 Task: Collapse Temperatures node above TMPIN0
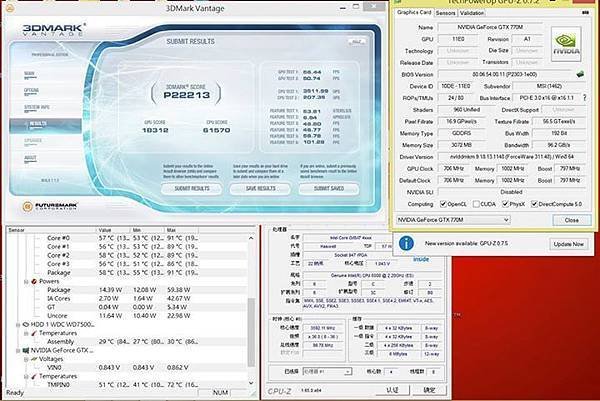tap(26, 377)
